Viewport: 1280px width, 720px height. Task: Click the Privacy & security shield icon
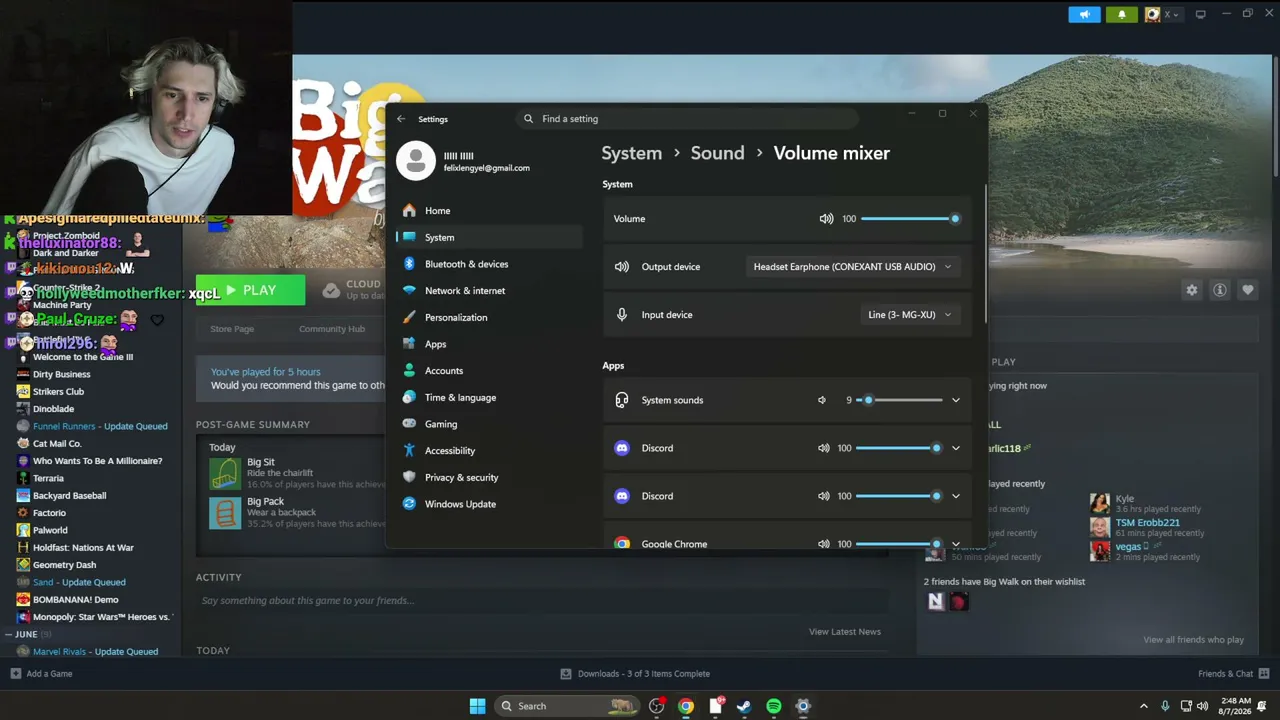point(409,477)
